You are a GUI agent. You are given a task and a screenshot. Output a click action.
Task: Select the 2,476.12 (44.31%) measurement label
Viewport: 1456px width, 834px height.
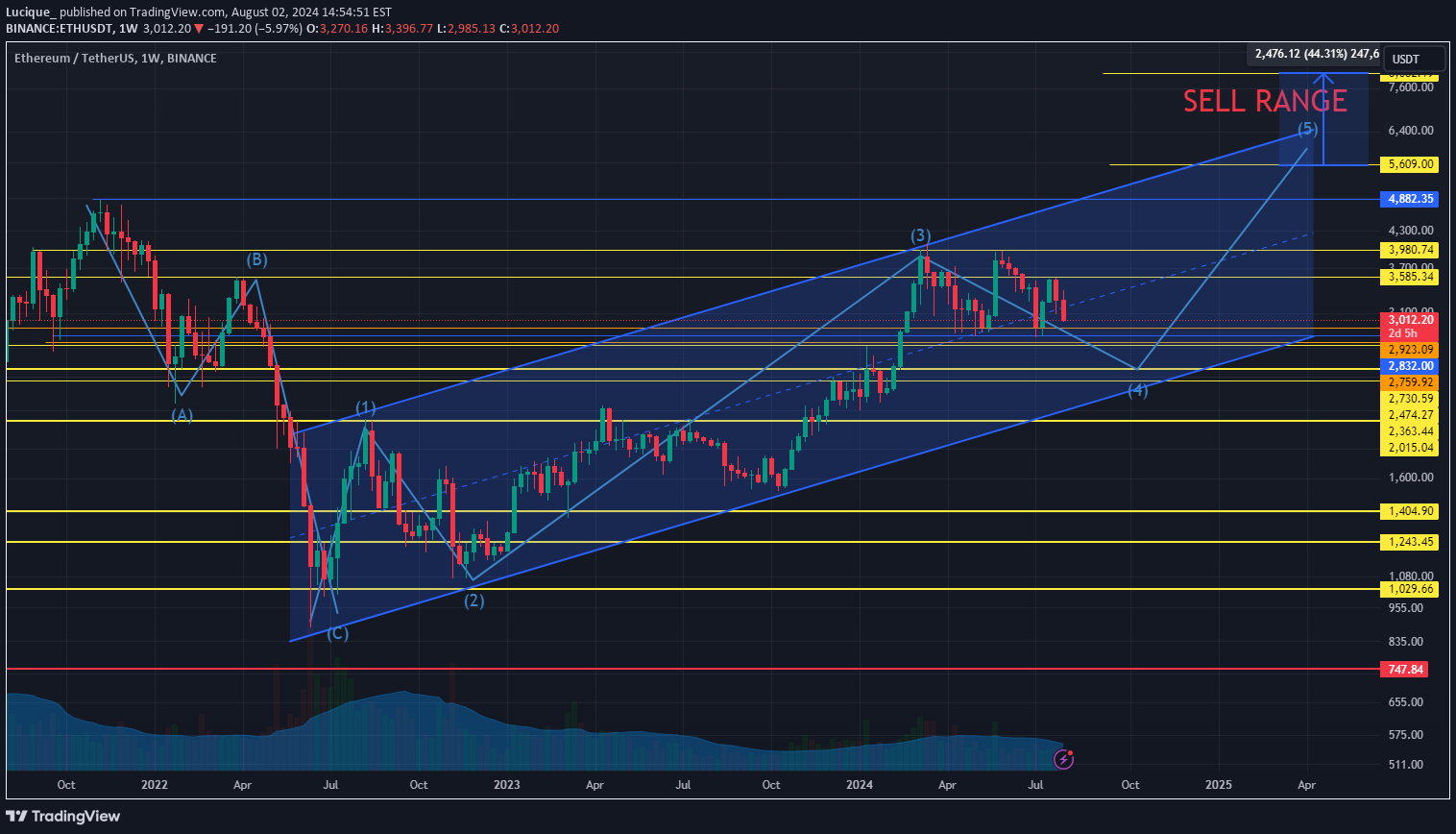coord(1317,54)
